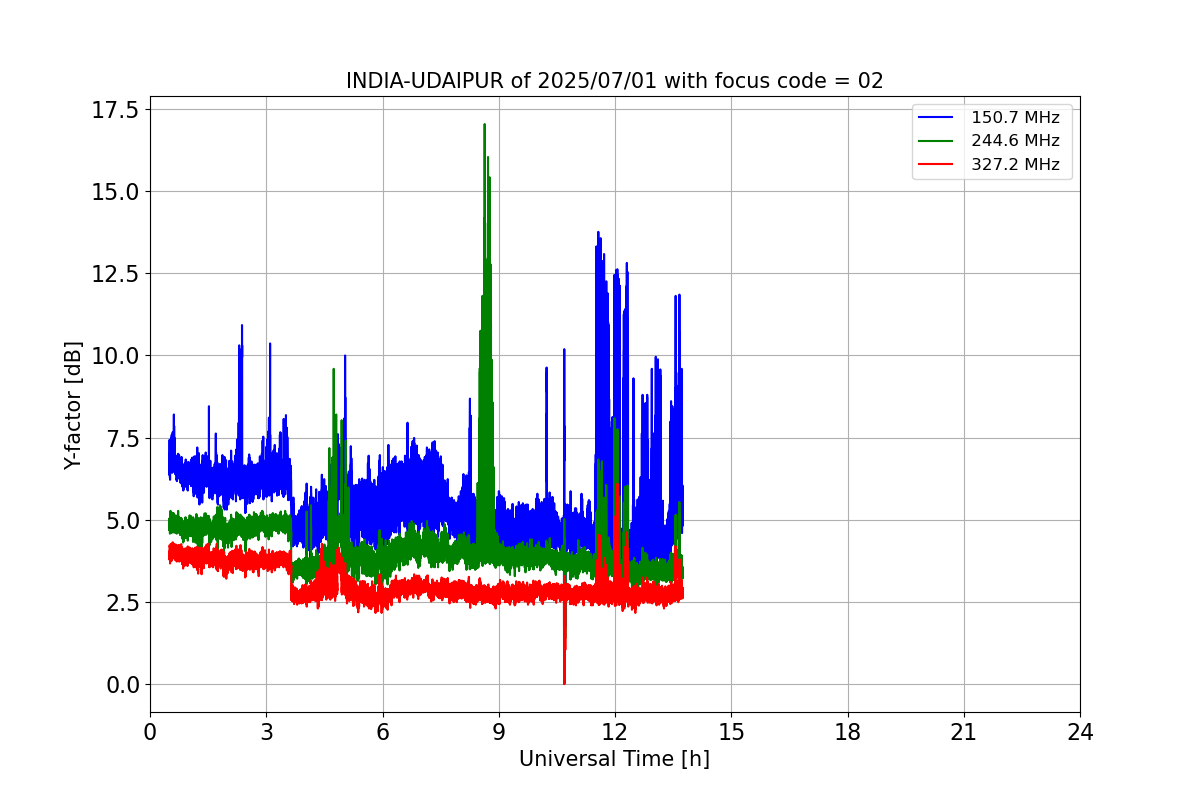
Task: Select the 150.7 MHz legend label
Action: click(x=1015, y=118)
